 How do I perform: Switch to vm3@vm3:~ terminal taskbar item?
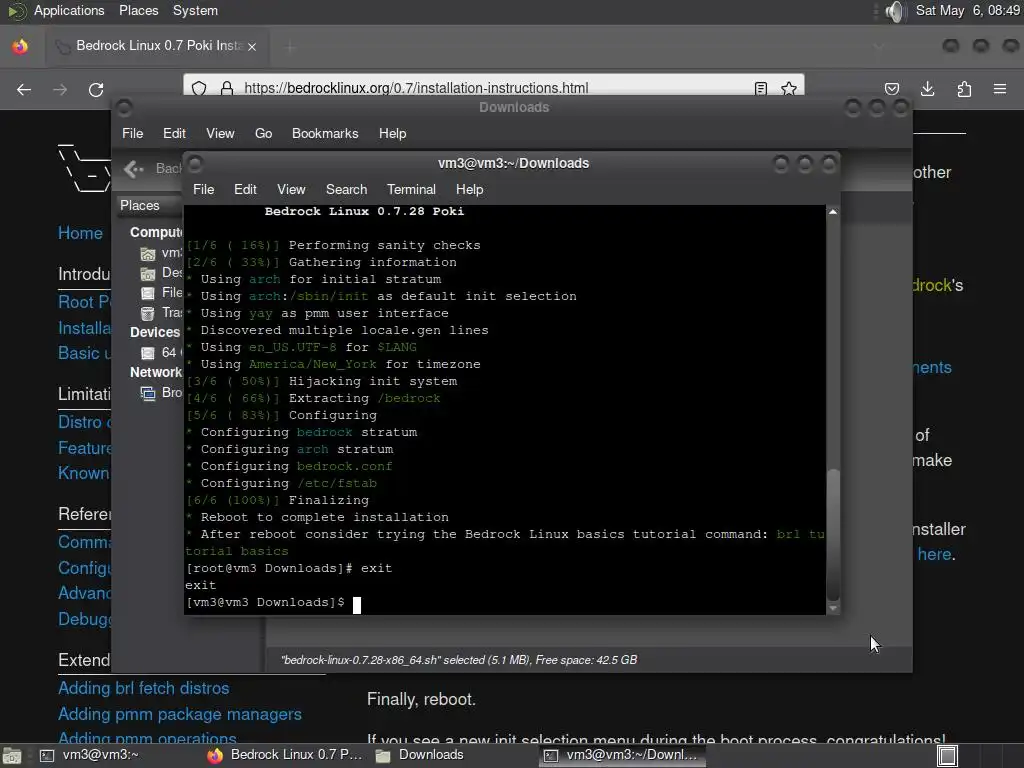pos(89,755)
